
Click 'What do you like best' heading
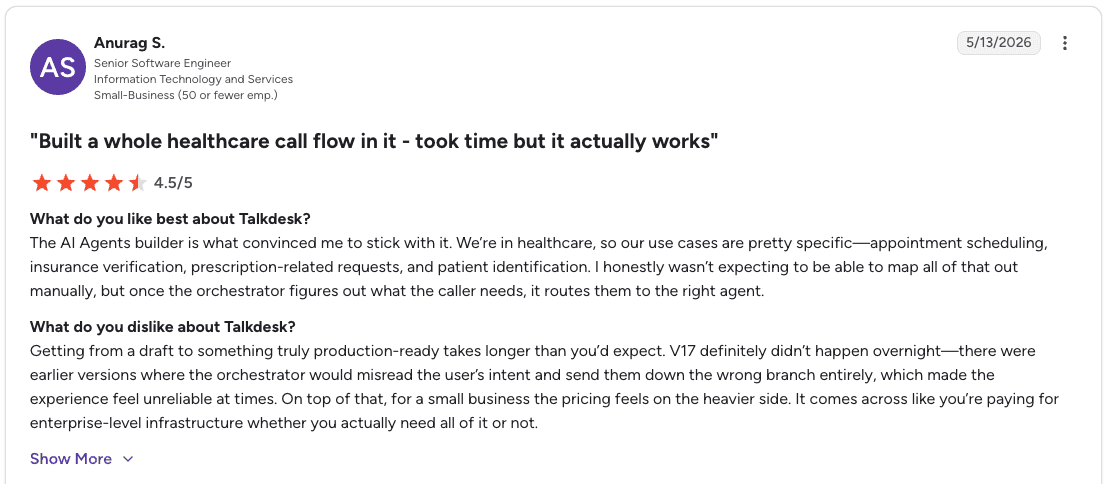170,218
